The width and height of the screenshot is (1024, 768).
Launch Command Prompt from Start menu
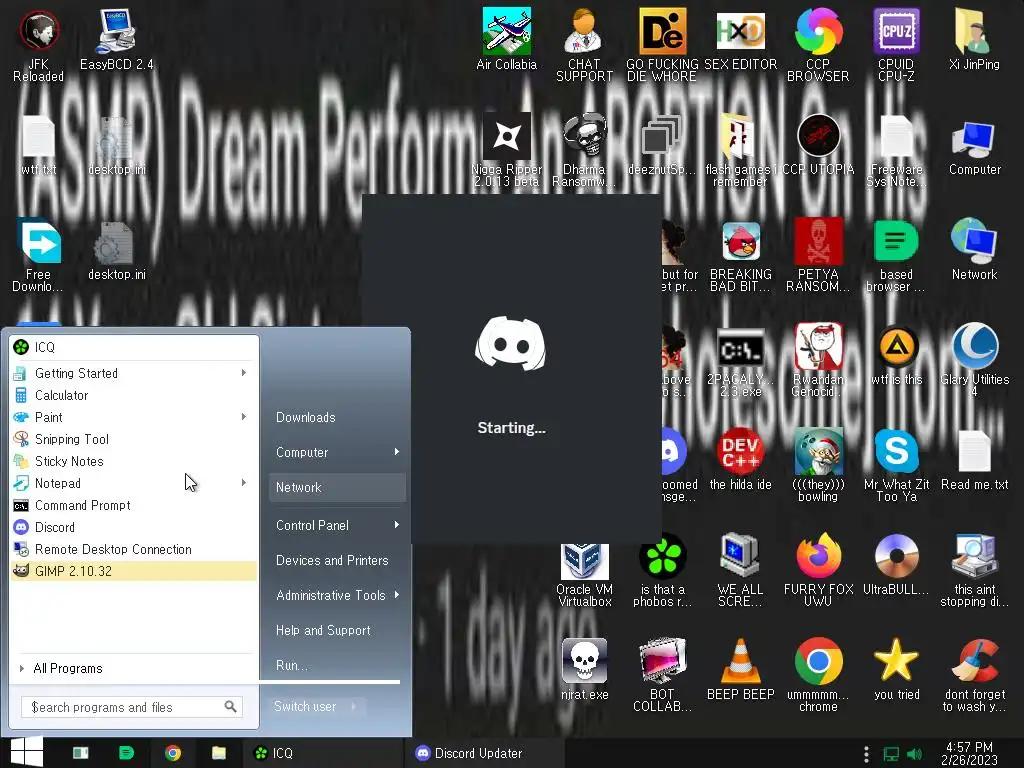click(x=134, y=505)
